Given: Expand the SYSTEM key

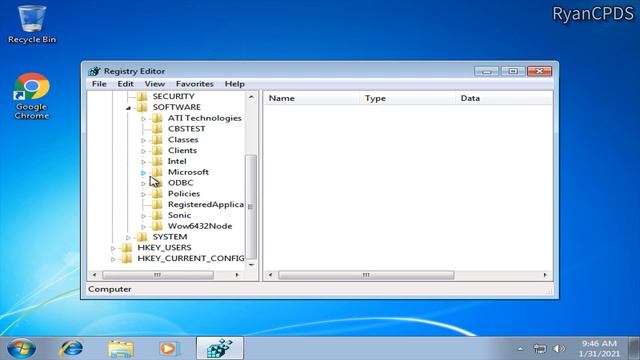Looking at the screenshot, I should (x=128, y=238).
